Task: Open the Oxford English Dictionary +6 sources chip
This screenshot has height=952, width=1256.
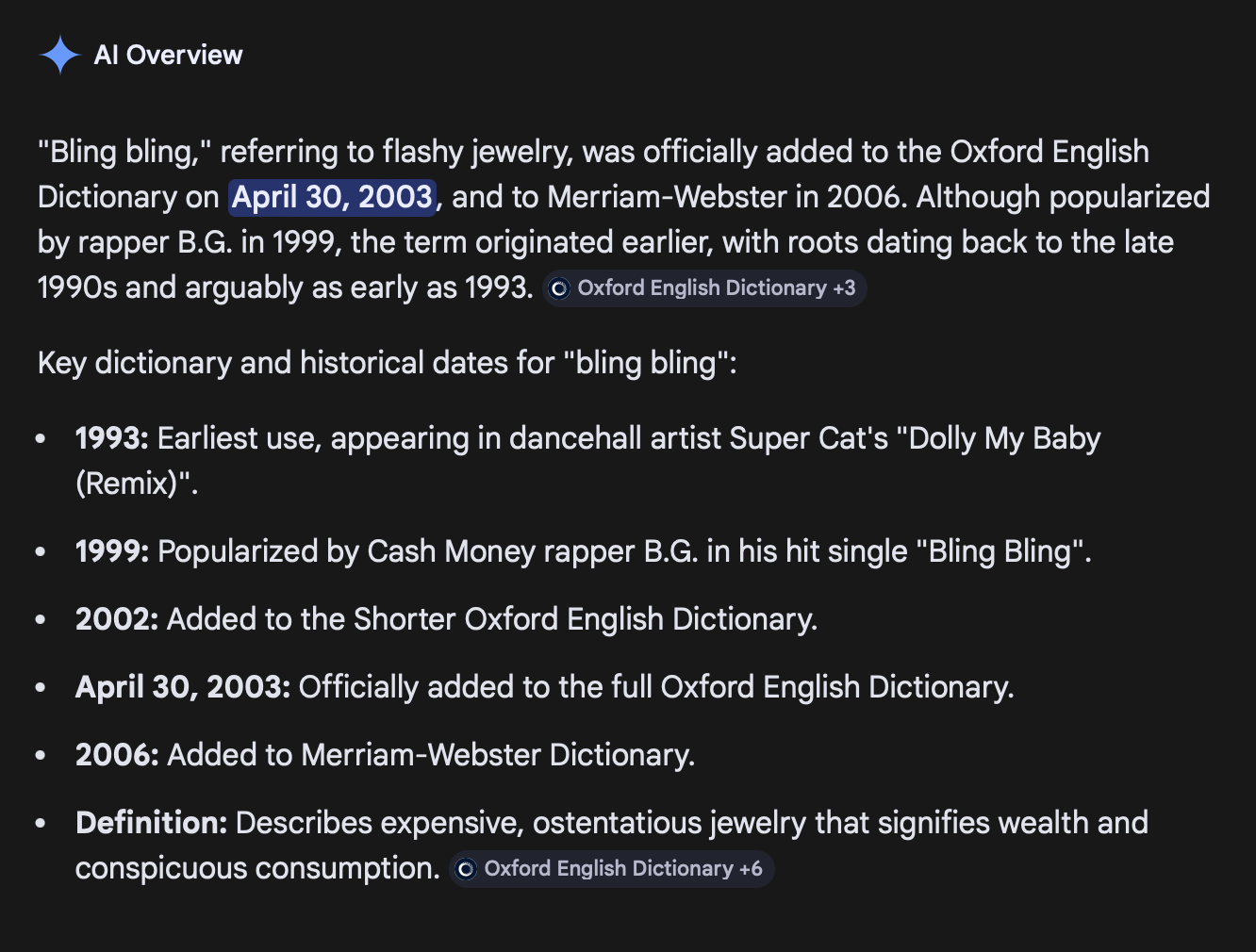Action: coord(612,869)
